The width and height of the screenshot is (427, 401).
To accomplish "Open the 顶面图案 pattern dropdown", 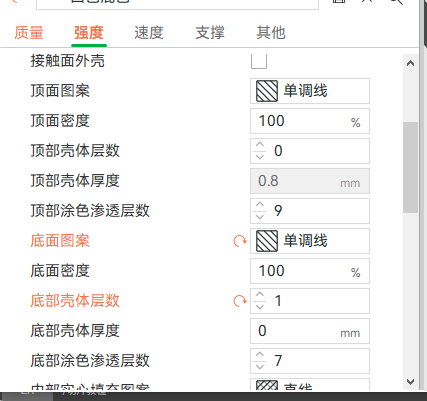I will (310, 91).
